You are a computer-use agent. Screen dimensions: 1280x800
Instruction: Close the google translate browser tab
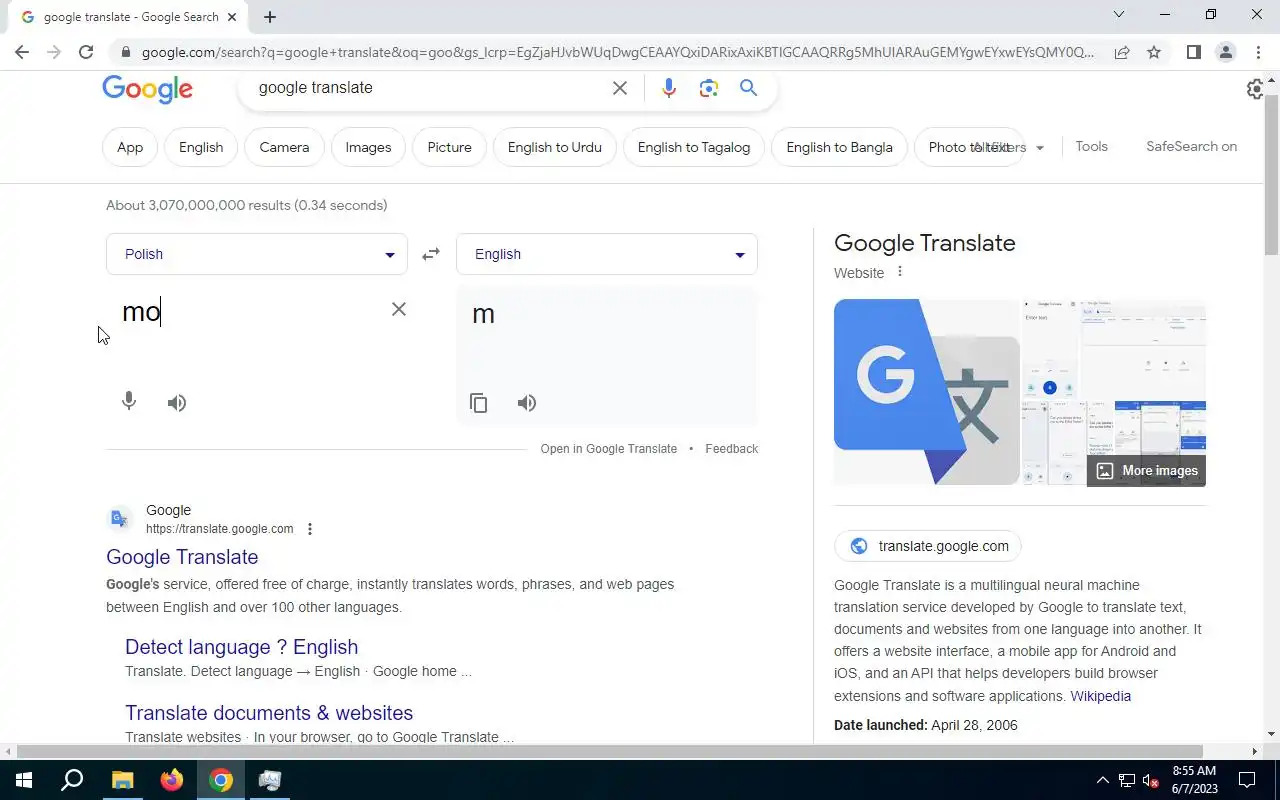tap(231, 17)
